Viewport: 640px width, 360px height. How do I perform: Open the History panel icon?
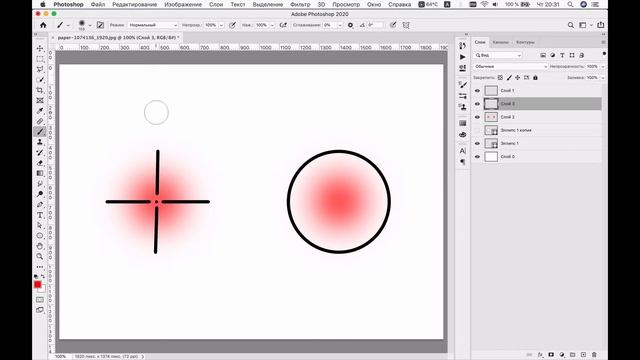click(462, 45)
